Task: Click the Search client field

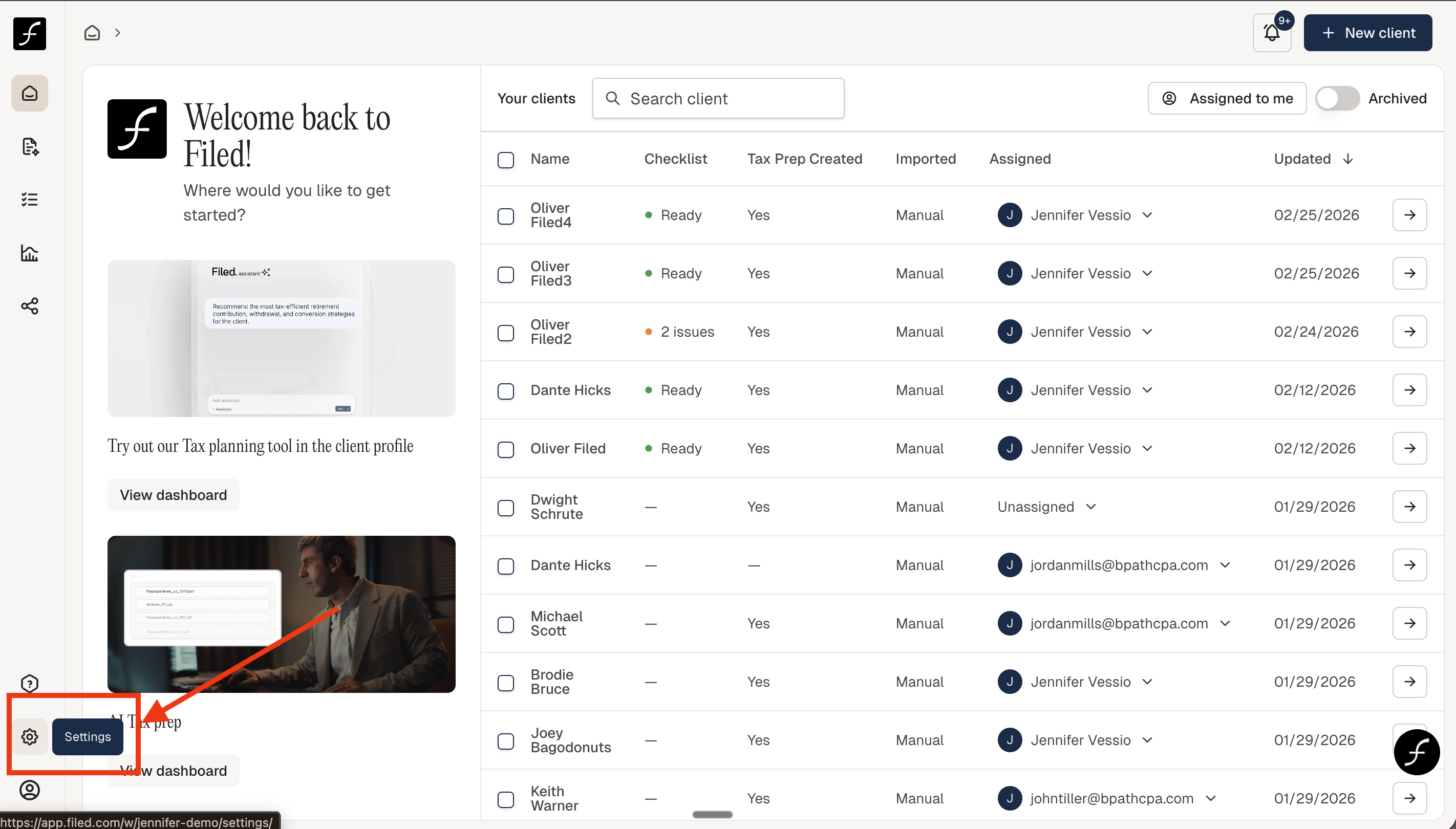Action: coord(718,98)
